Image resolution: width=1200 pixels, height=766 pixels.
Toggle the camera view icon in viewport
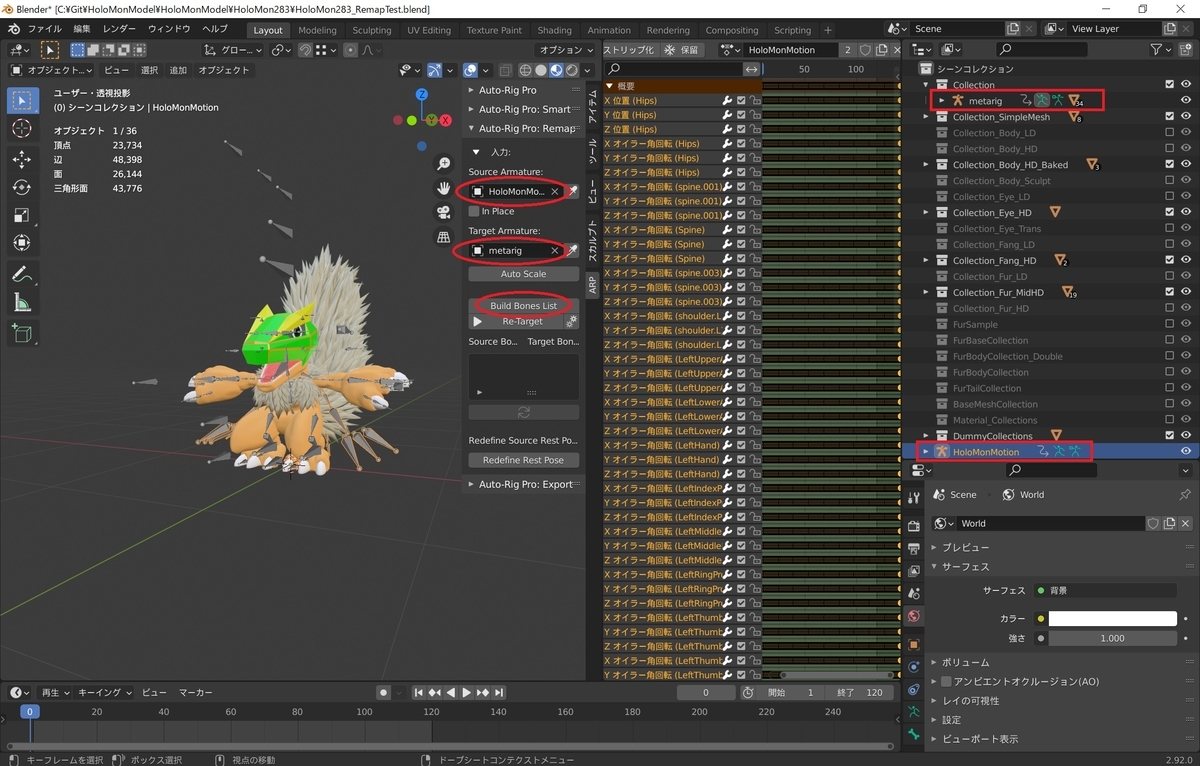(443, 212)
